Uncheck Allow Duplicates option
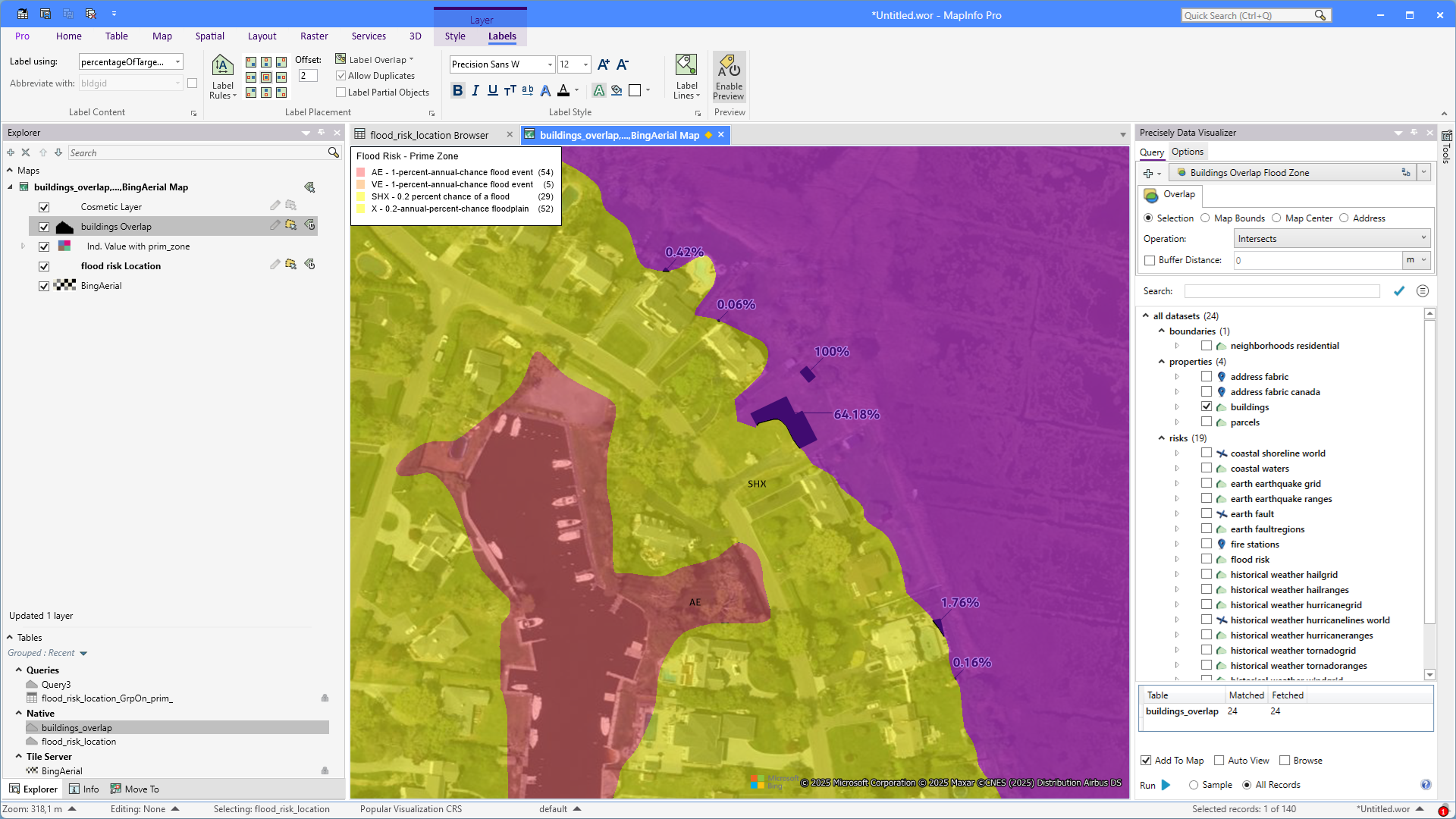The image size is (1456, 819). coord(341,76)
